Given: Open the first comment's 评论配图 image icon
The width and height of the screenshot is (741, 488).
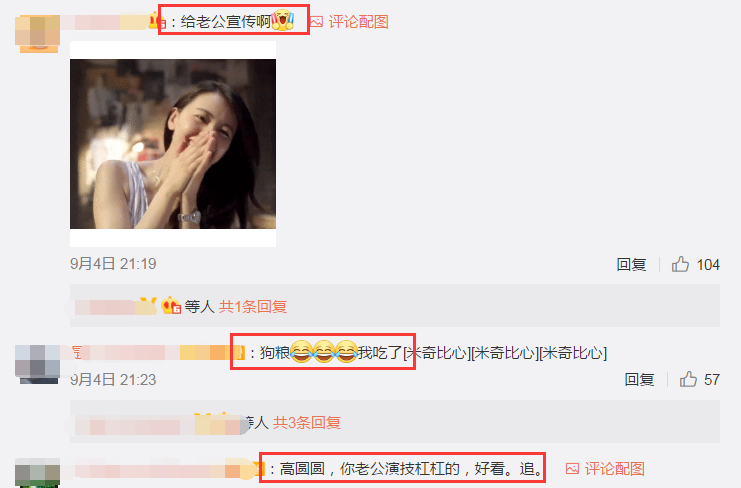Looking at the screenshot, I should 317,22.
